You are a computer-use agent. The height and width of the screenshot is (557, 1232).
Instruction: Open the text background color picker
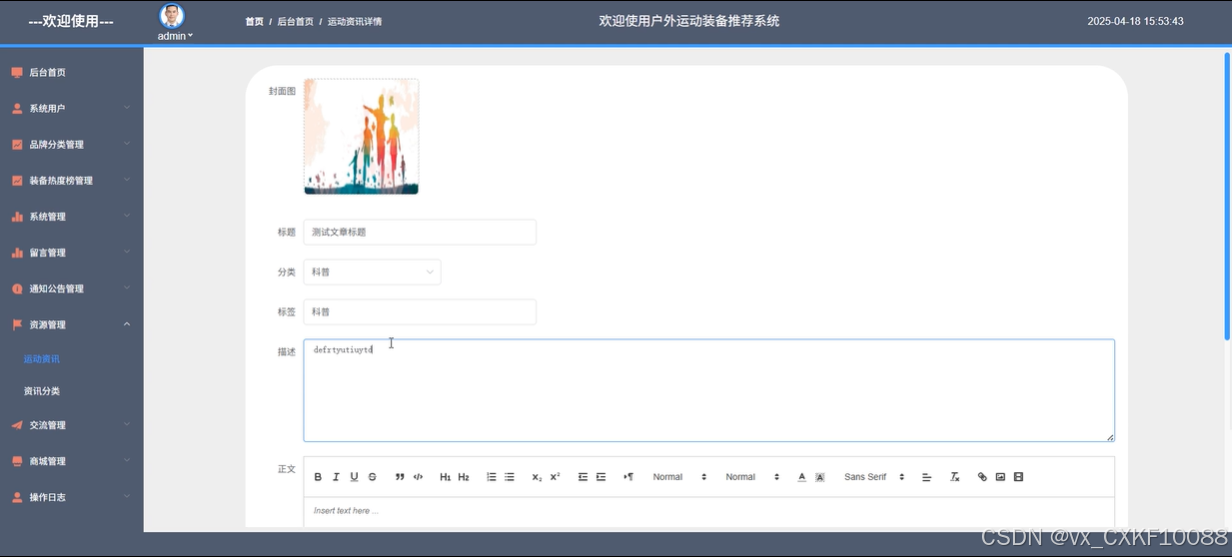(820, 477)
